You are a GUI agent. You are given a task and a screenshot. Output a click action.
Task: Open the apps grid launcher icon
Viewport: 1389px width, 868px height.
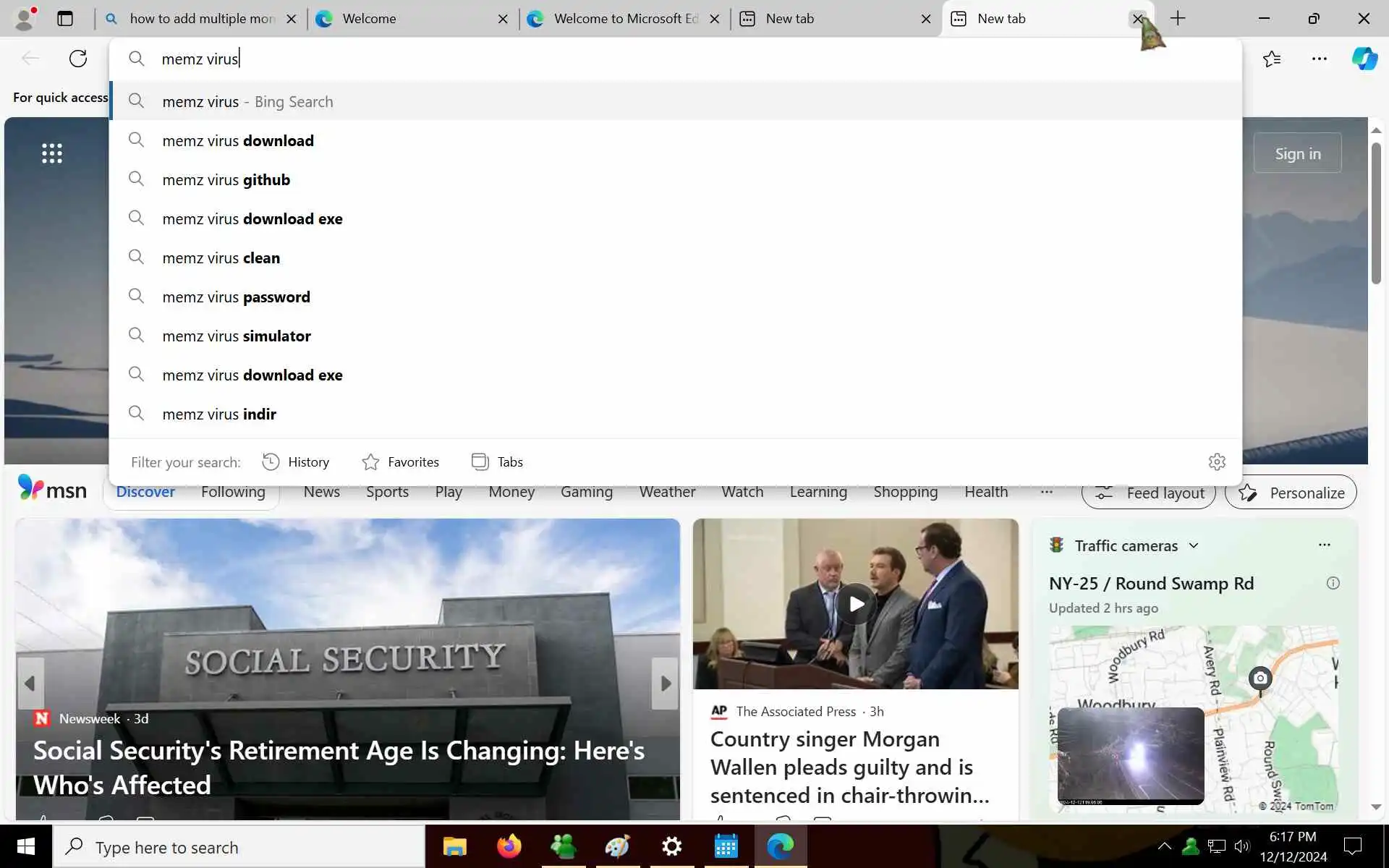click(x=52, y=153)
